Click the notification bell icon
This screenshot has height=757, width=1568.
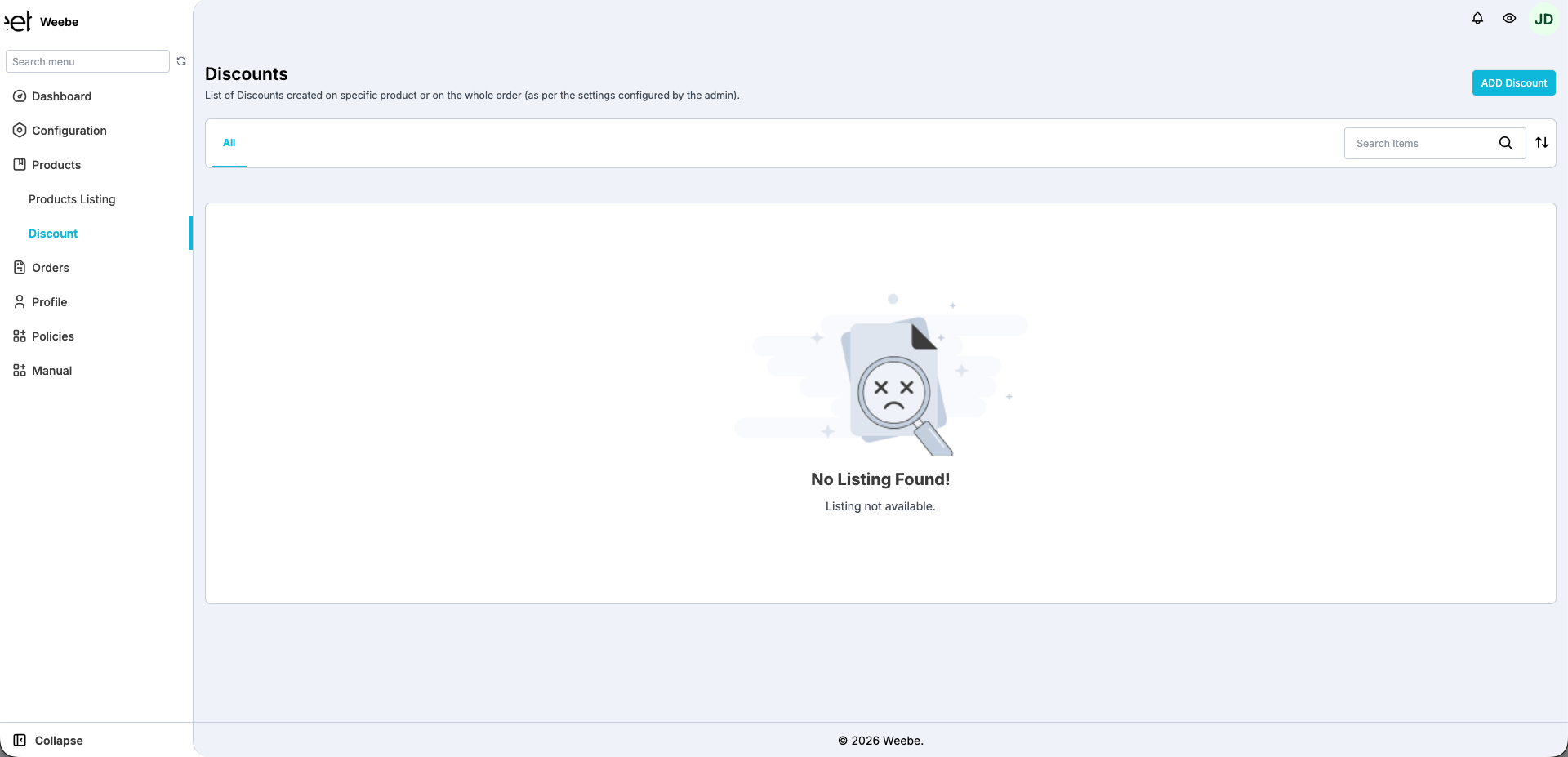point(1477,19)
